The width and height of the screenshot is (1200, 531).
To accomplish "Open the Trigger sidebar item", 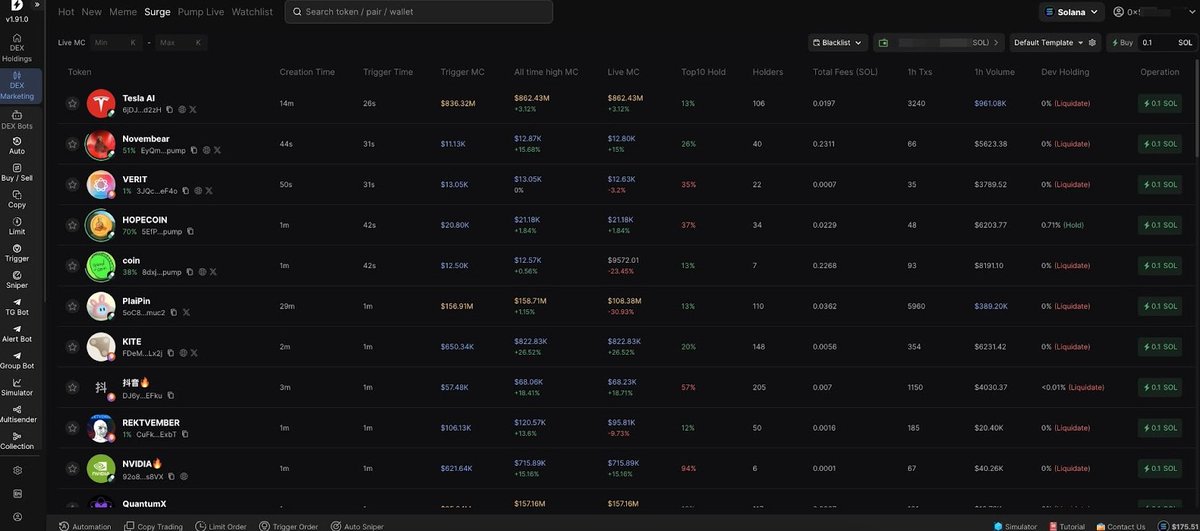I will pyautogui.click(x=17, y=253).
